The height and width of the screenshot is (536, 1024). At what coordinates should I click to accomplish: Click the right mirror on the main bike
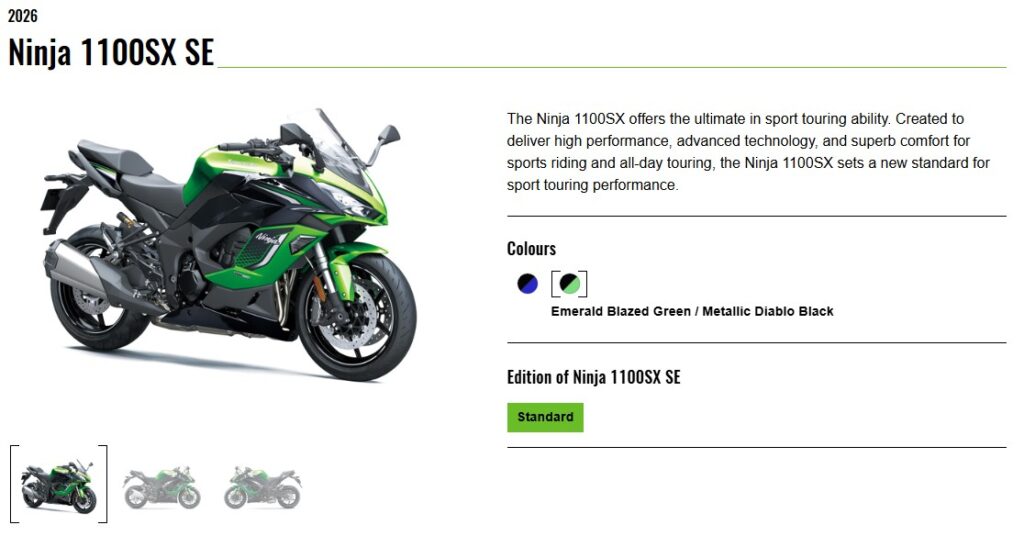point(389,136)
